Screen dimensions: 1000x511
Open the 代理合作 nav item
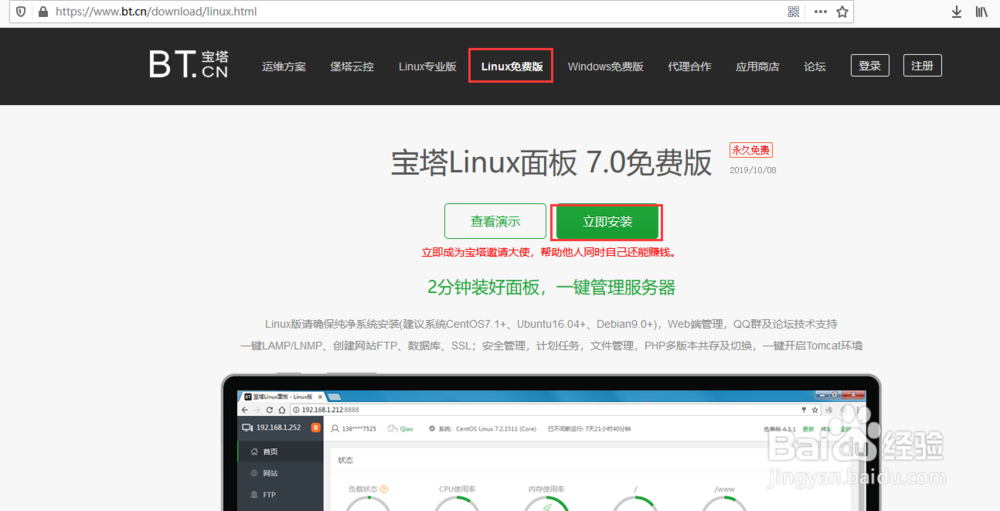click(689, 66)
